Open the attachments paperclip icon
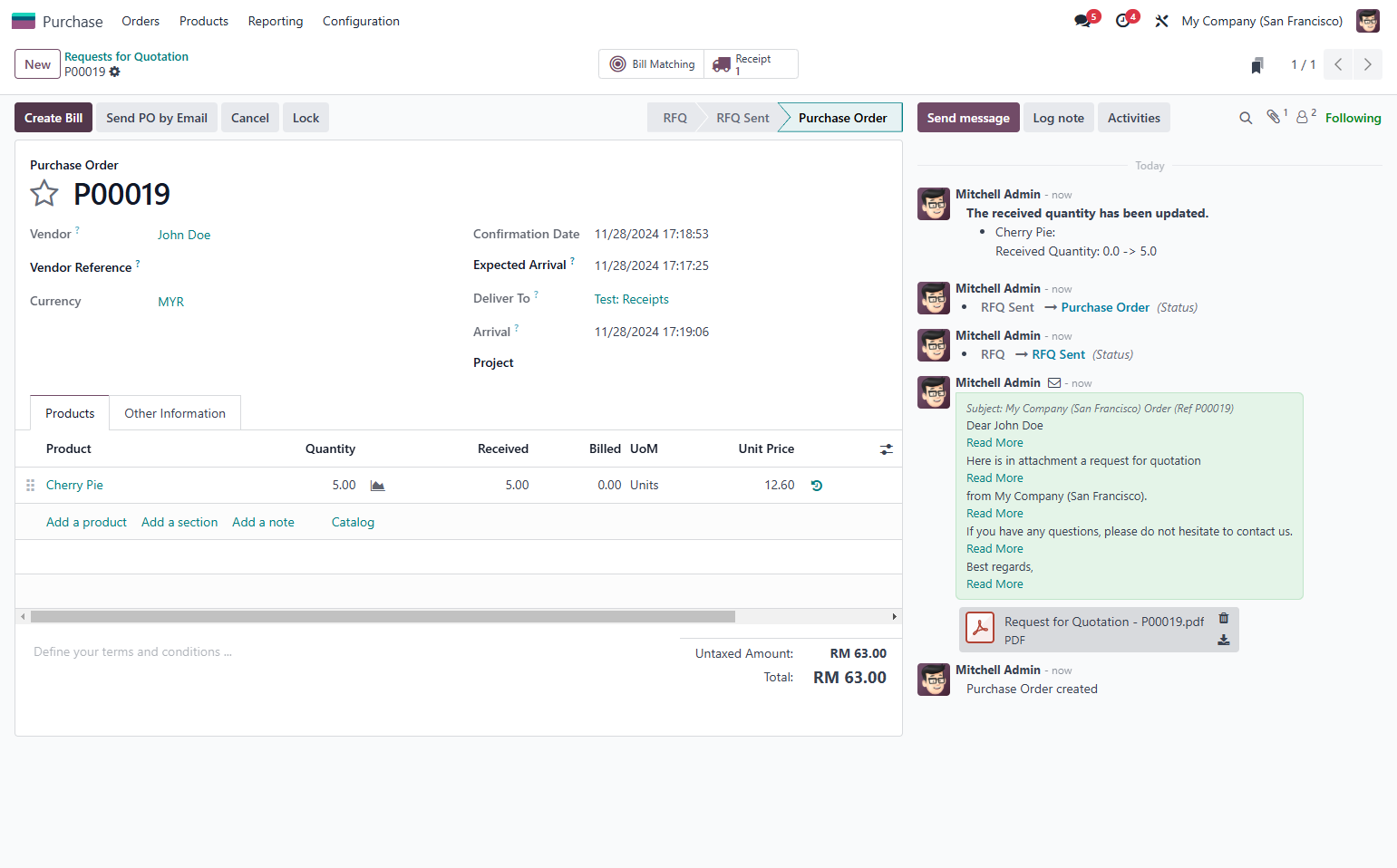 (1274, 117)
